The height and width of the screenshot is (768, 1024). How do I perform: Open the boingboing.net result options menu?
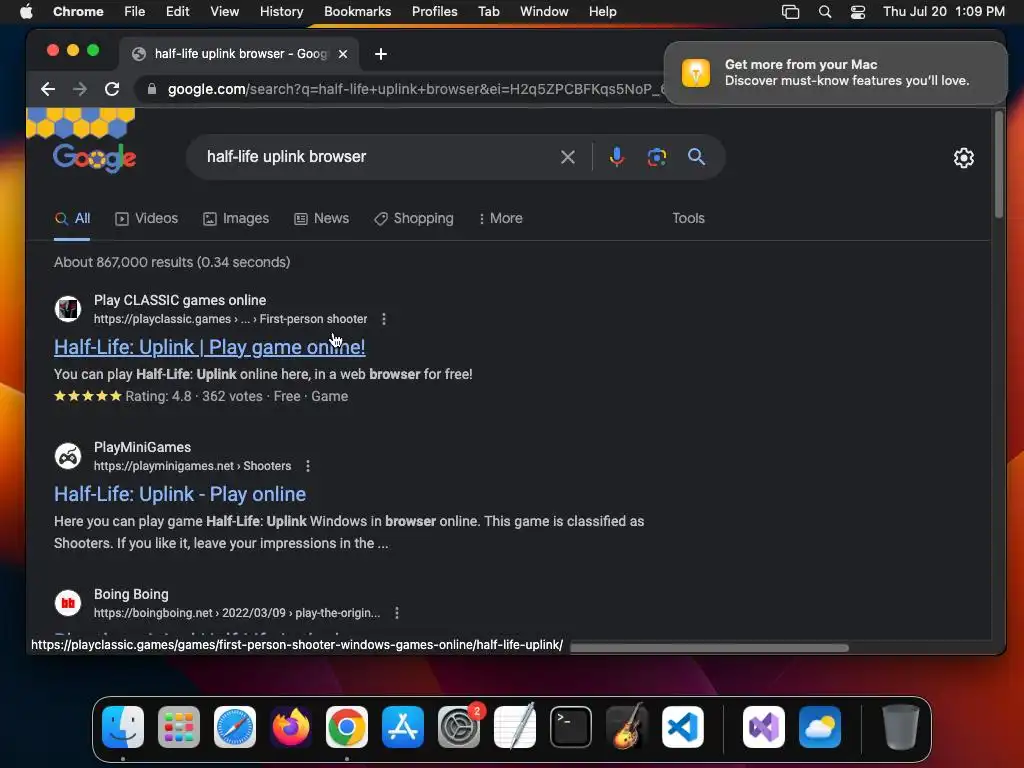pos(397,613)
